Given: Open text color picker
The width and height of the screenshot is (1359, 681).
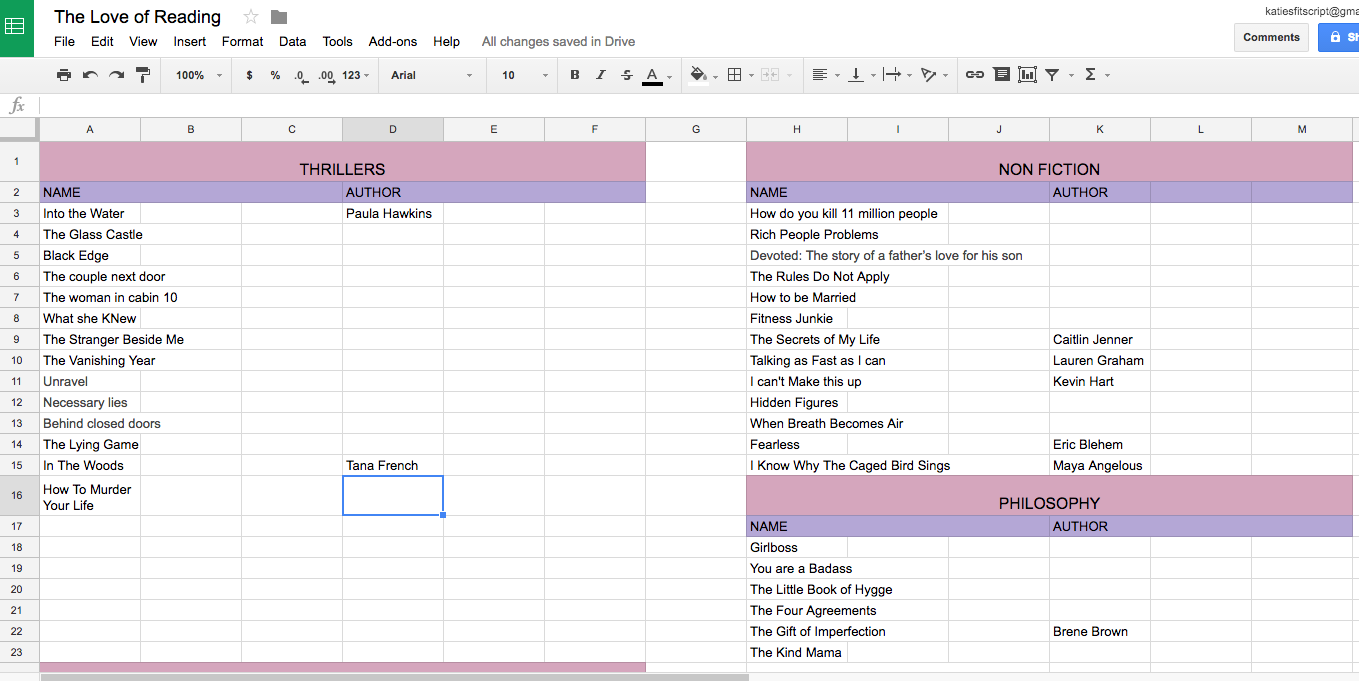Looking at the screenshot, I should point(652,75).
